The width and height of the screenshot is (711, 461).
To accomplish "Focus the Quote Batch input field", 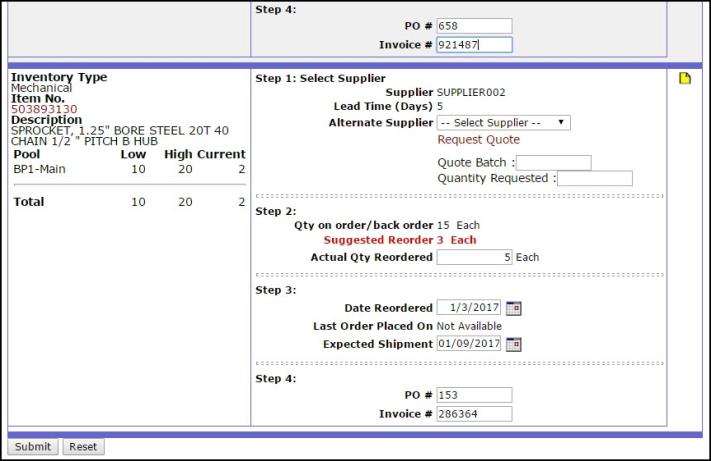I will click(553, 163).
